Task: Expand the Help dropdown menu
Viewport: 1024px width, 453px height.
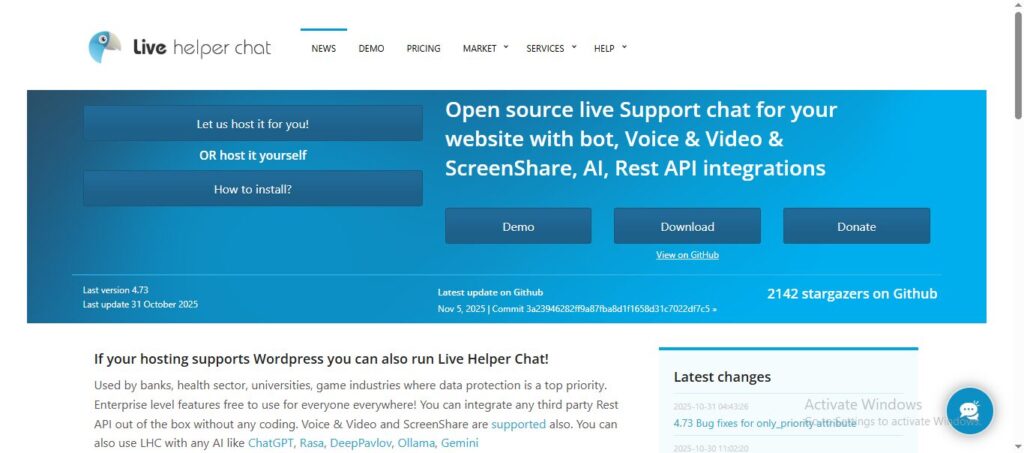Action: click(x=610, y=48)
